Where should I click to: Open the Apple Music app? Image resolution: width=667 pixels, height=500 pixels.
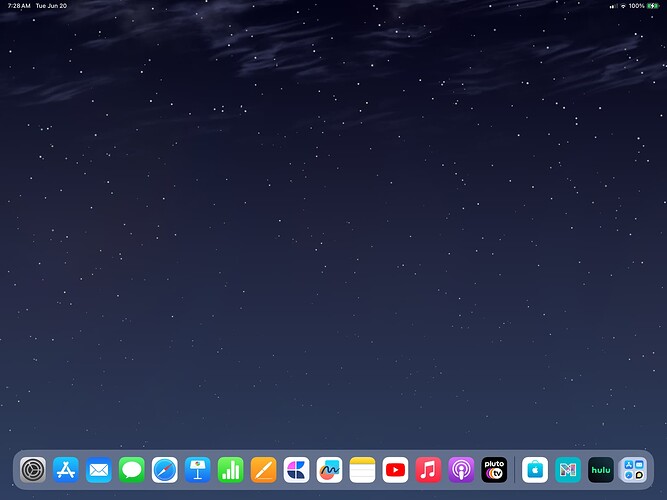[428, 469]
